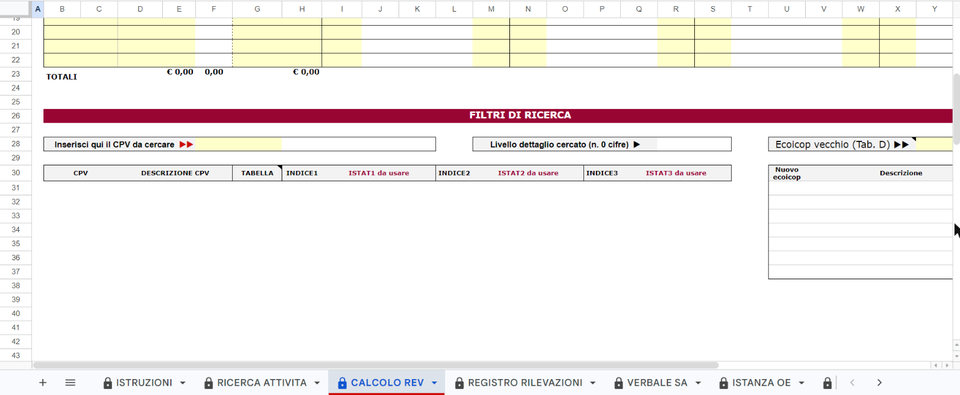Open RICERCA ATTIVITA tab dropdown arrow

pyautogui.click(x=317, y=383)
